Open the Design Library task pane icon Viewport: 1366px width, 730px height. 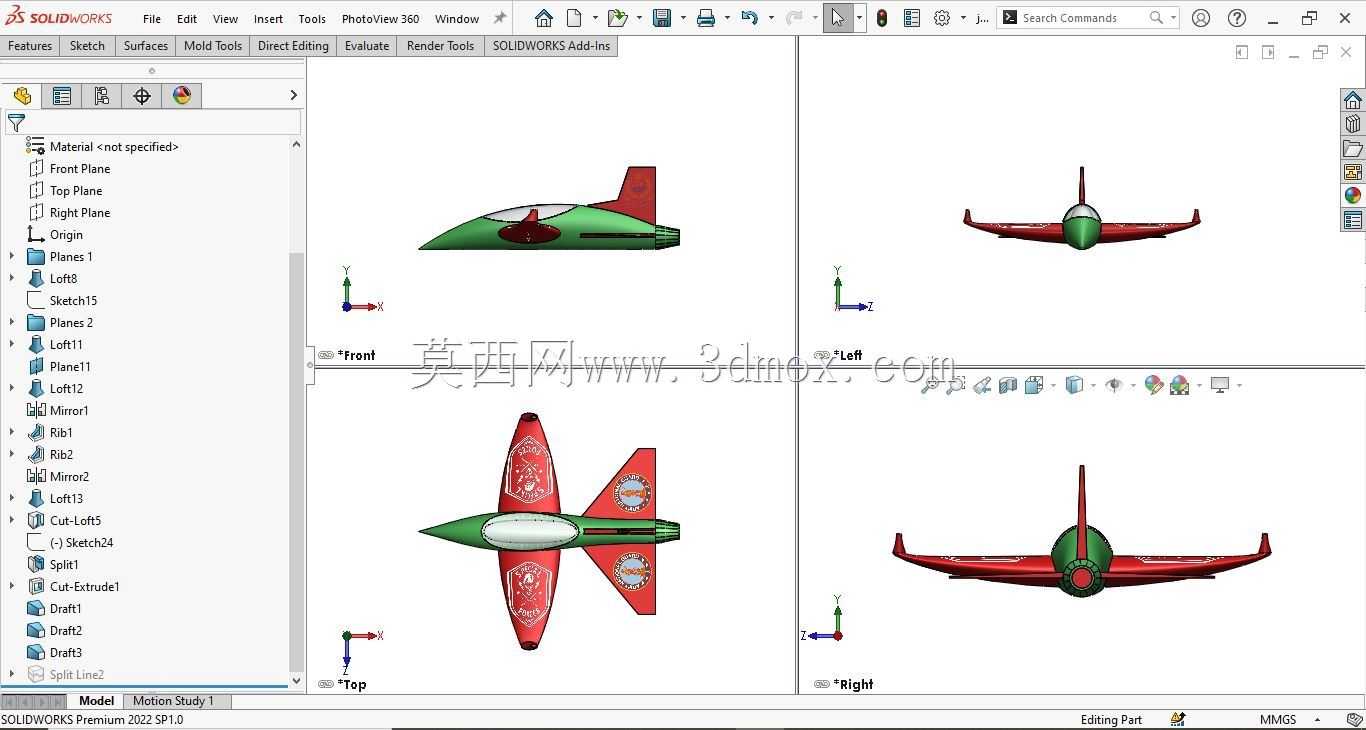[x=1353, y=124]
